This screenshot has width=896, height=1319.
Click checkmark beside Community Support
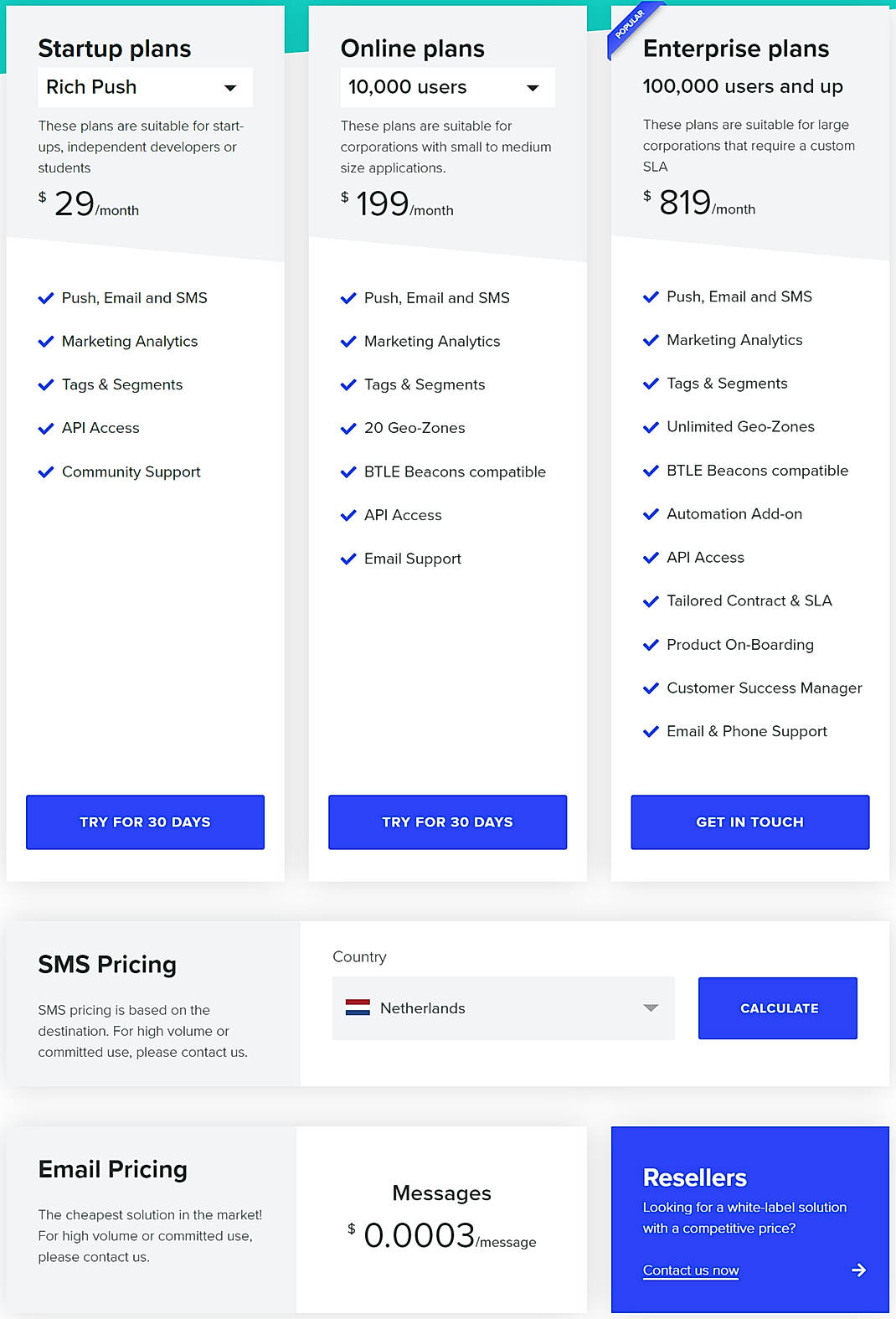coord(46,472)
